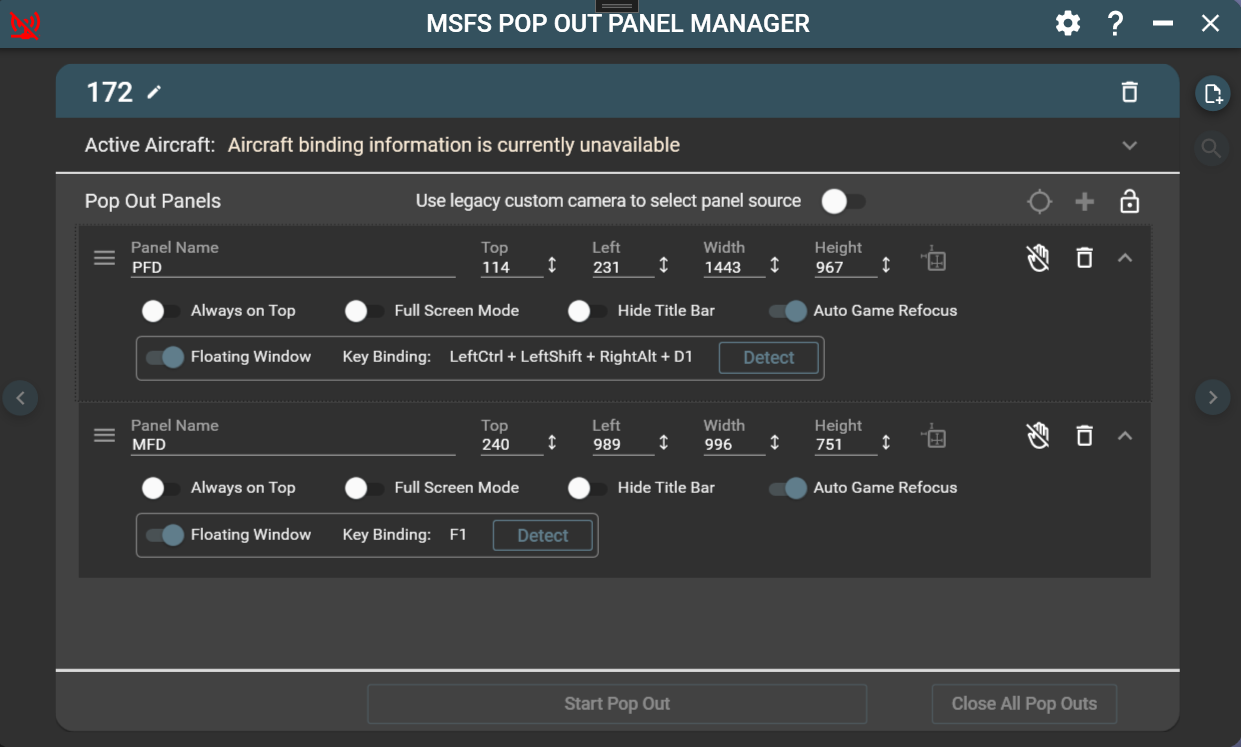Viewport: 1241px width, 747px height.
Task: Collapse the MFD panel row
Action: point(1126,435)
